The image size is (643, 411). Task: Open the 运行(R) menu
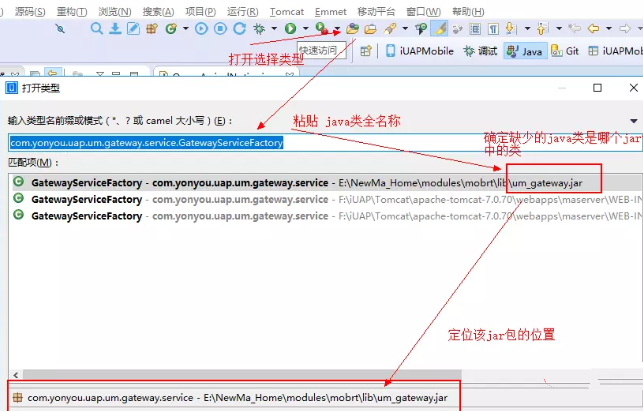coord(242,11)
